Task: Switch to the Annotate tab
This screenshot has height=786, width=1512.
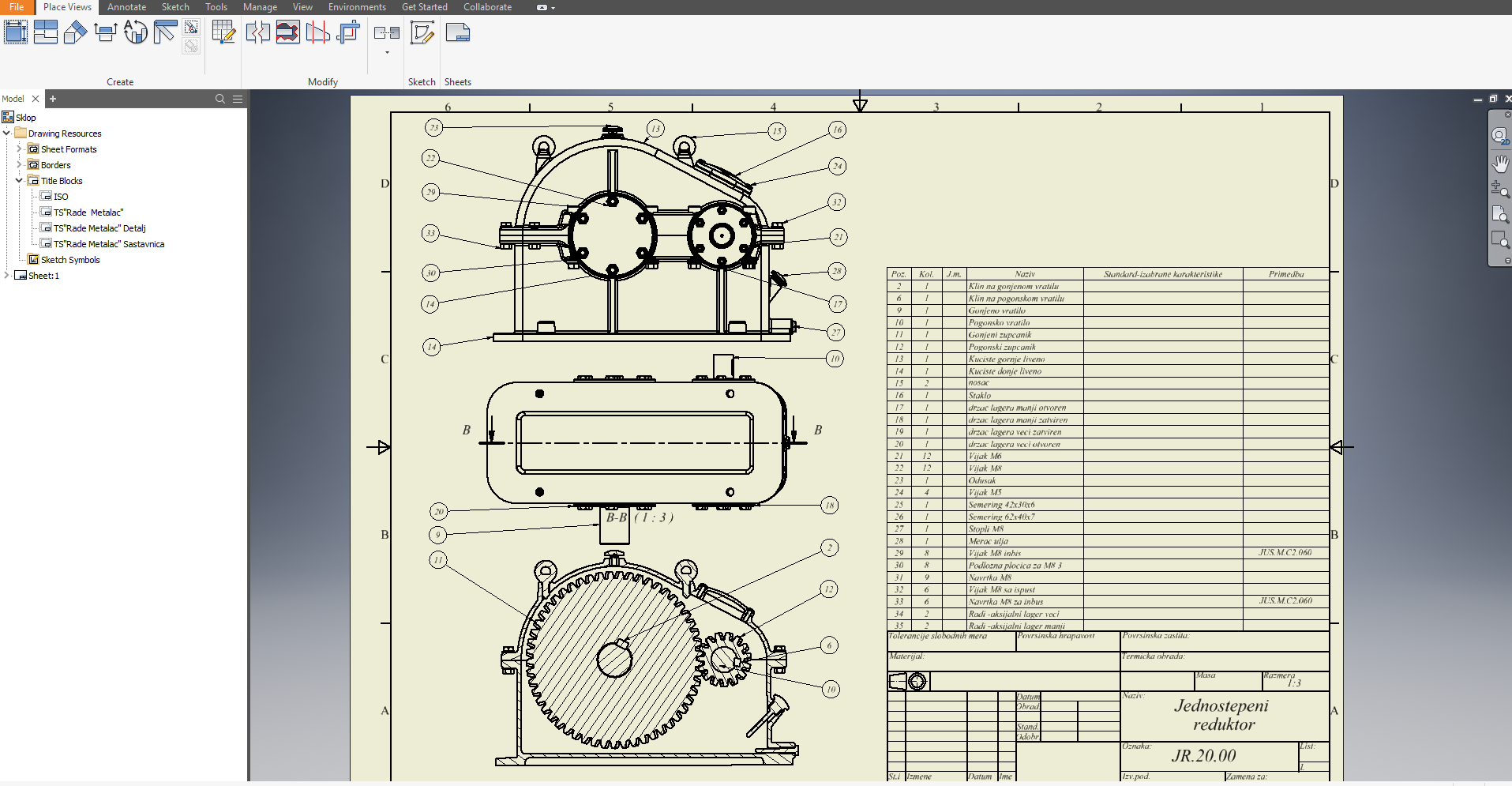Action: [126, 7]
